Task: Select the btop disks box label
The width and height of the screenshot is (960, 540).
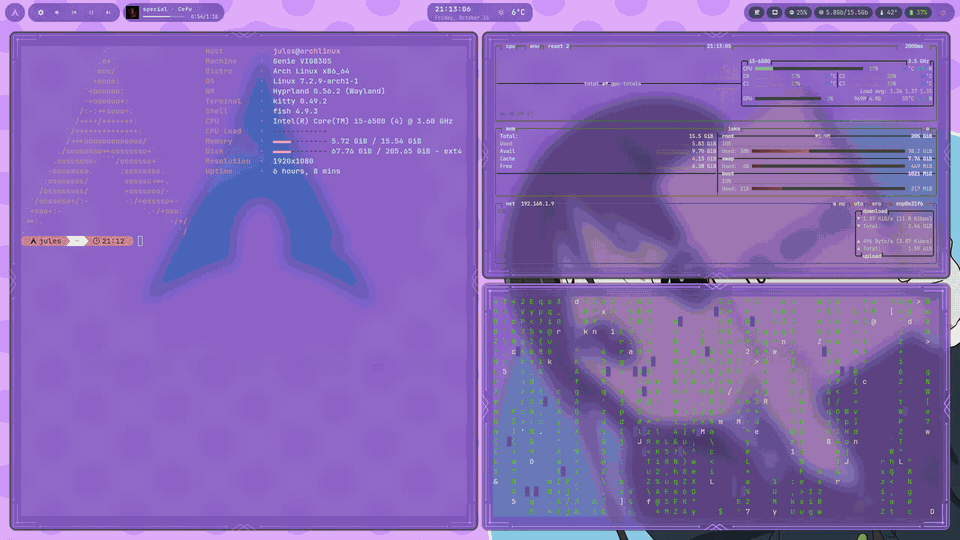Action: coord(733,129)
